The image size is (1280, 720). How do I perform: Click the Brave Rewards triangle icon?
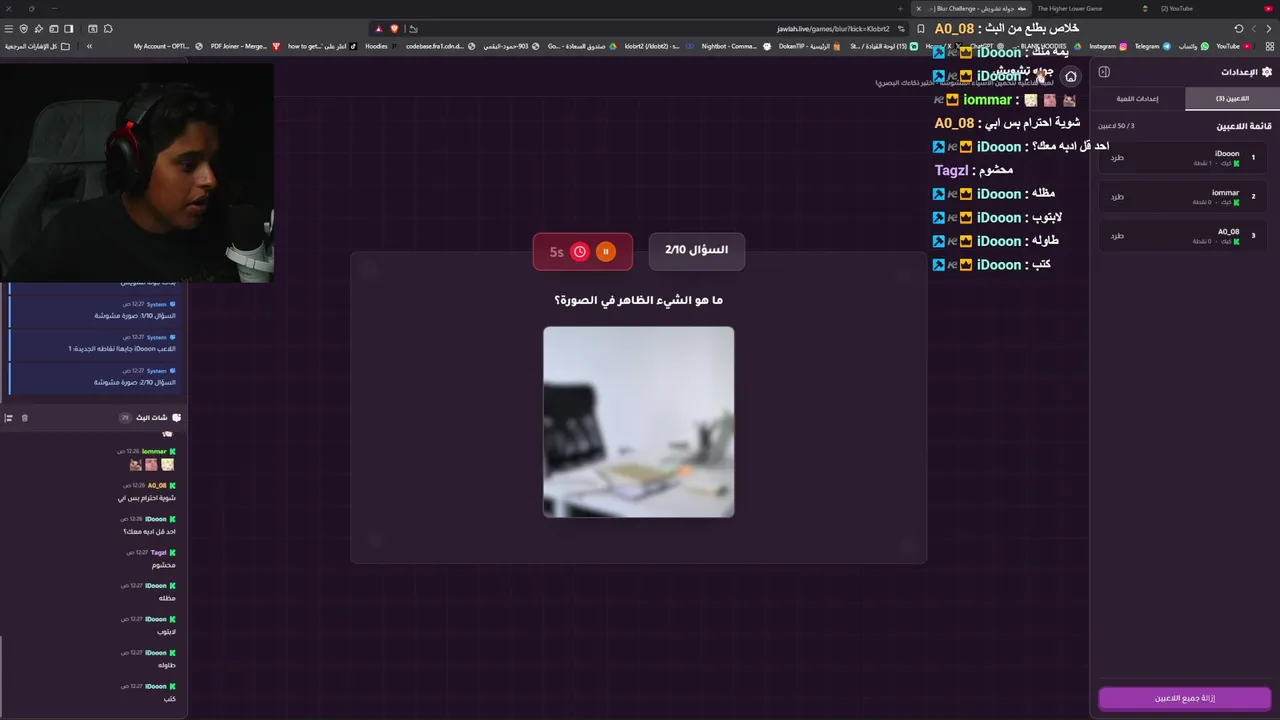378,28
